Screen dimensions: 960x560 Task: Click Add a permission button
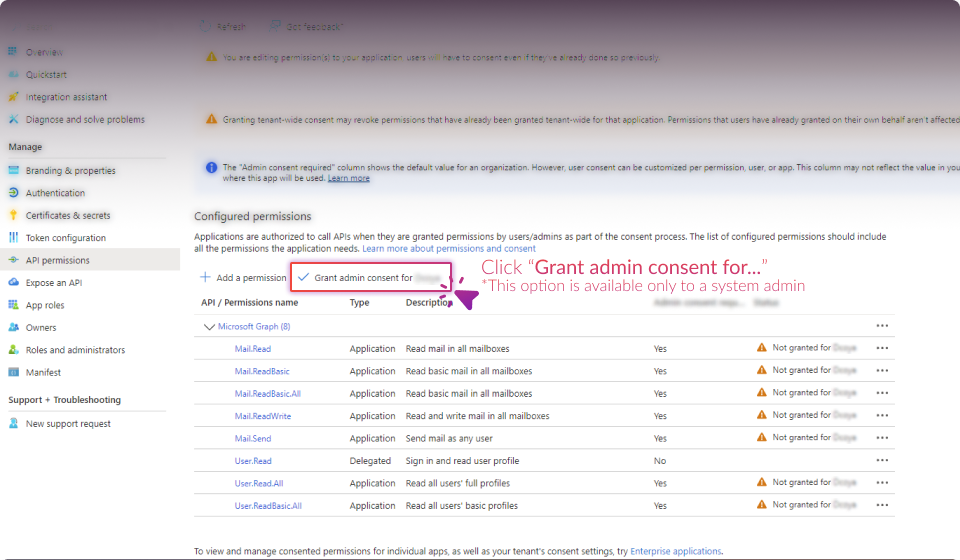243,277
